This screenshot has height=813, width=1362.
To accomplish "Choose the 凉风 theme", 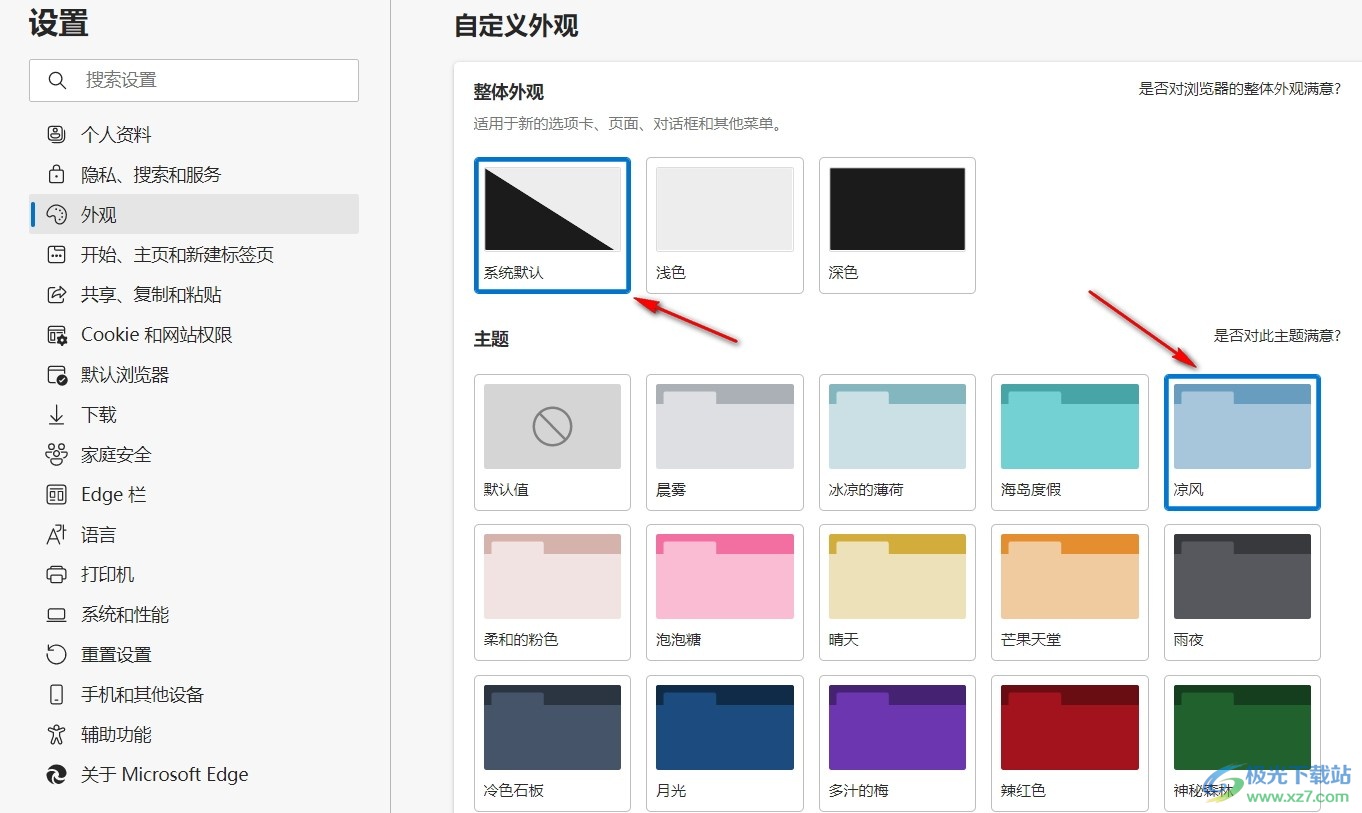I will click(x=1242, y=442).
